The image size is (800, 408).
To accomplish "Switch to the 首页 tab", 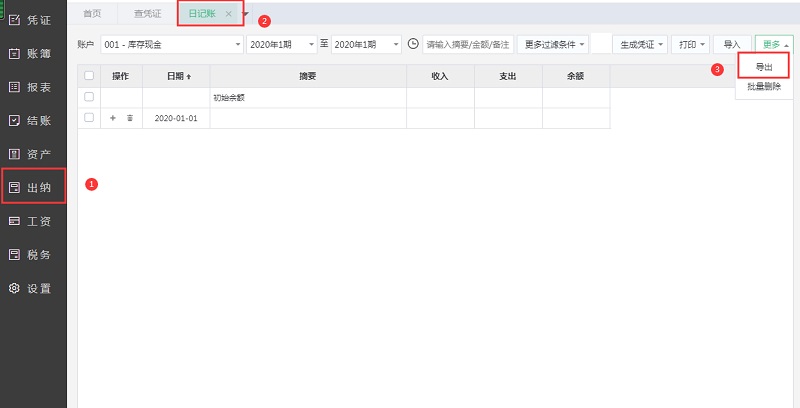I will coord(93,13).
